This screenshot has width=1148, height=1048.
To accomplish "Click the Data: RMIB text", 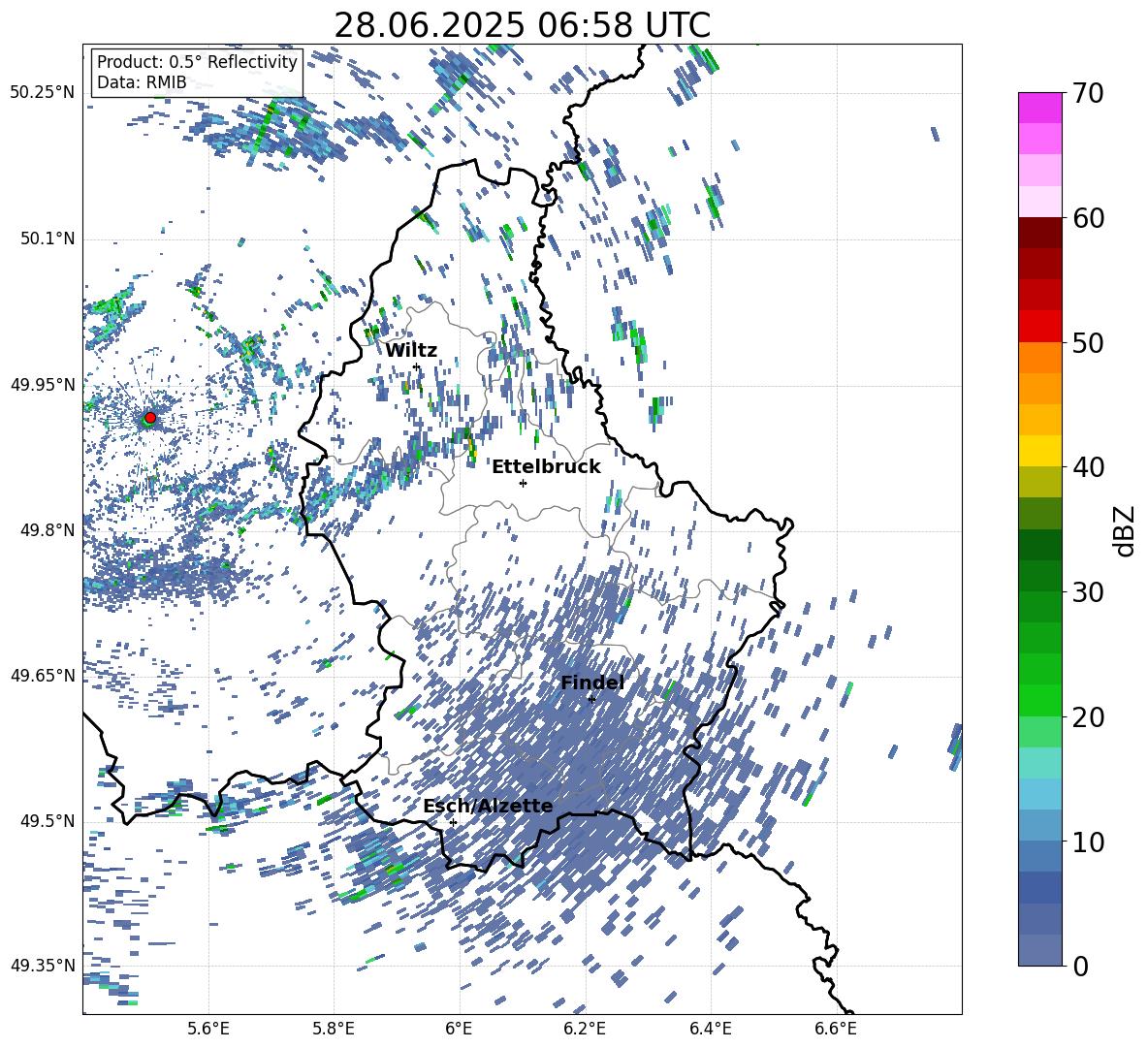I will pyautogui.click(x=142, y=82).
